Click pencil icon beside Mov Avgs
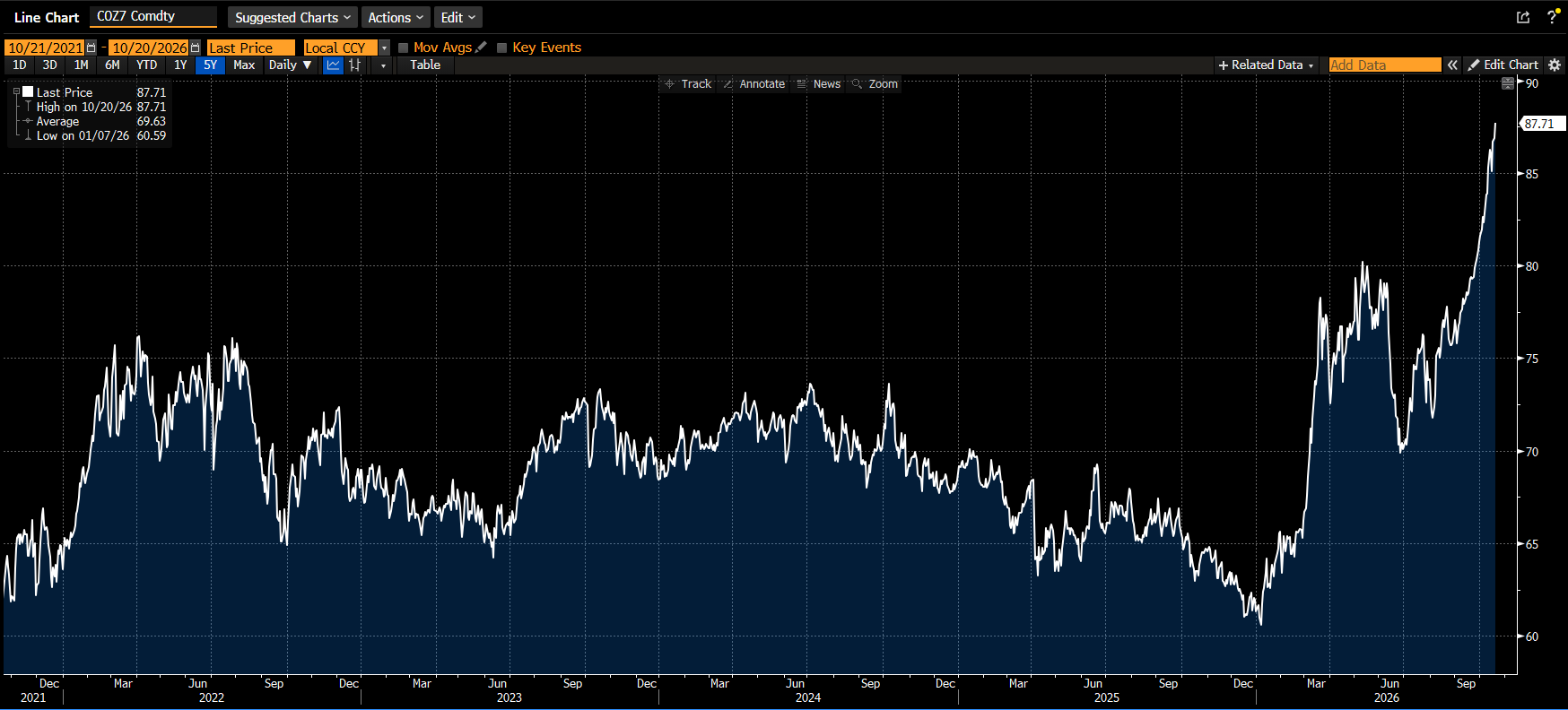Screen dimensions: 1568x710 [x=481, y=47]
